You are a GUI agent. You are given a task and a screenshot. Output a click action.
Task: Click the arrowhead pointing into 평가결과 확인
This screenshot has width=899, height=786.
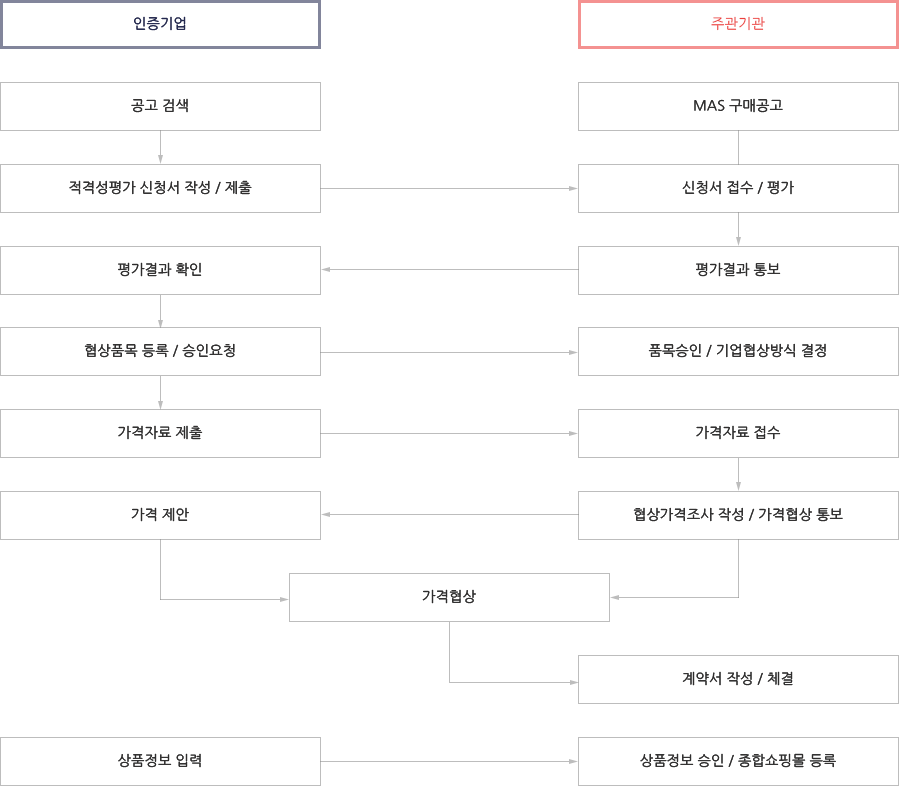[326, 269]
